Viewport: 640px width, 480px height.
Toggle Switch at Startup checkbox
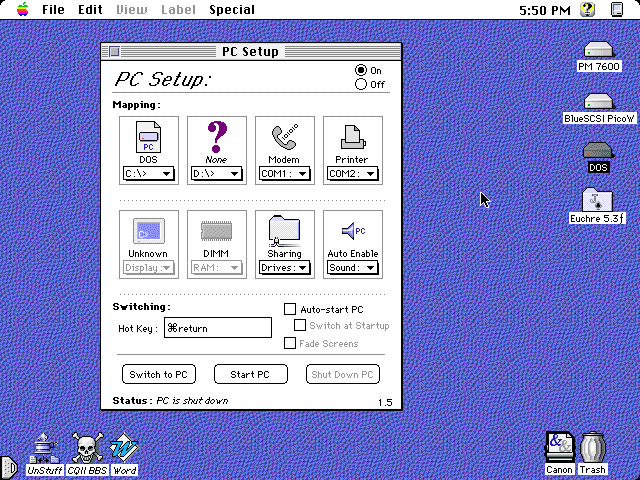[300, 325]
